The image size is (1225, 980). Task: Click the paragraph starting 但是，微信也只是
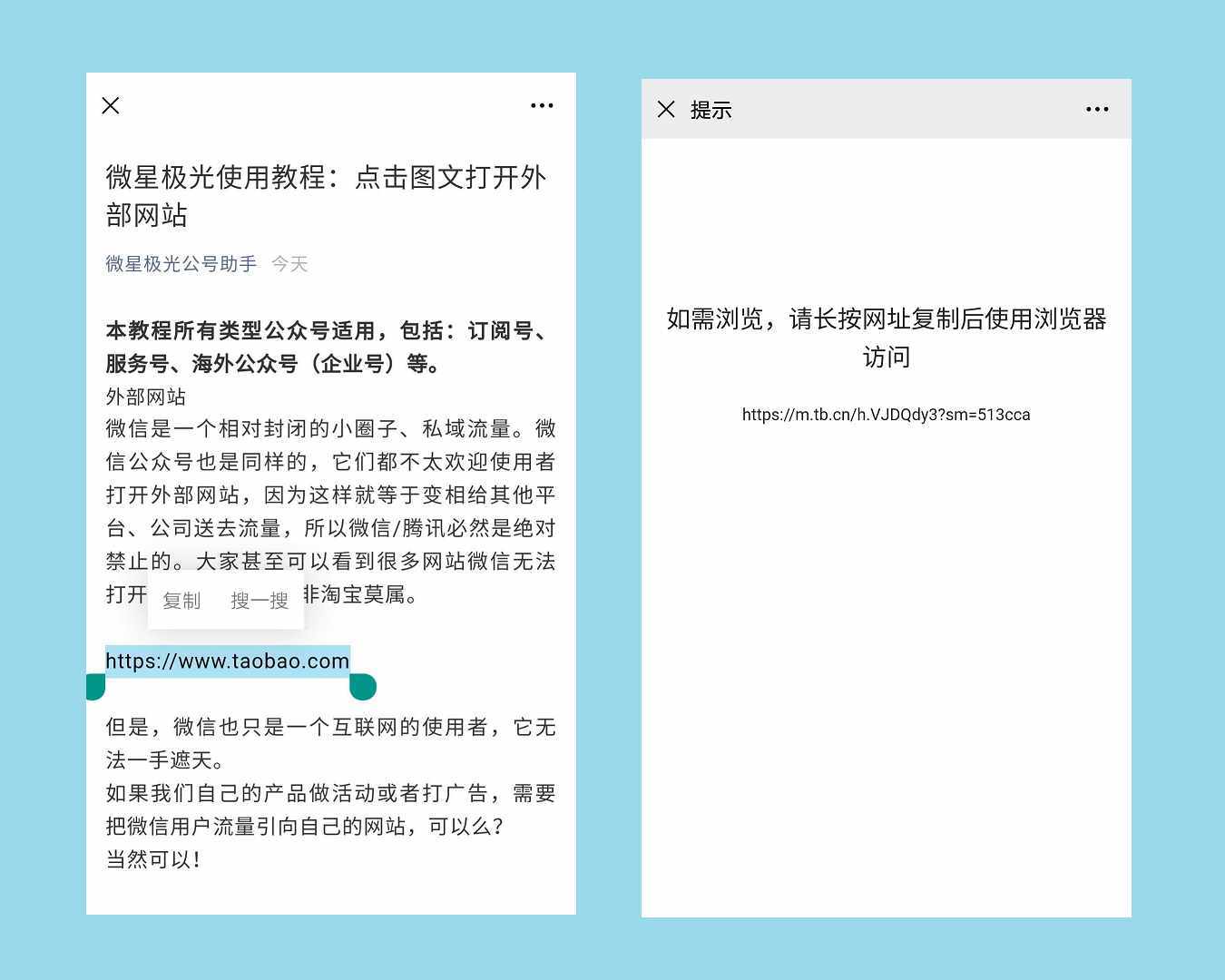point(330,743)
